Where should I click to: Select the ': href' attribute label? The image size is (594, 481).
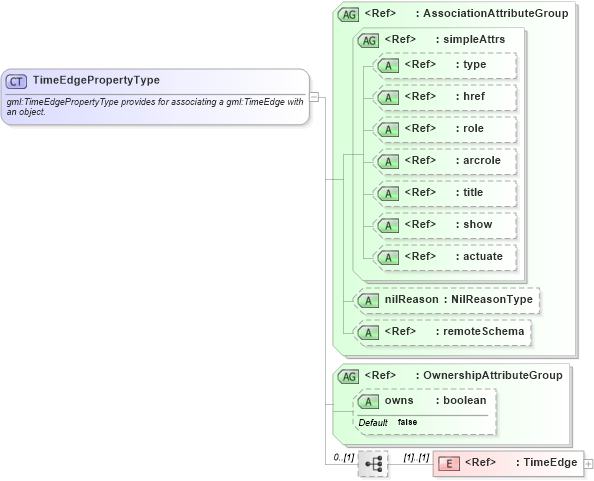click(x=470, y=96)
